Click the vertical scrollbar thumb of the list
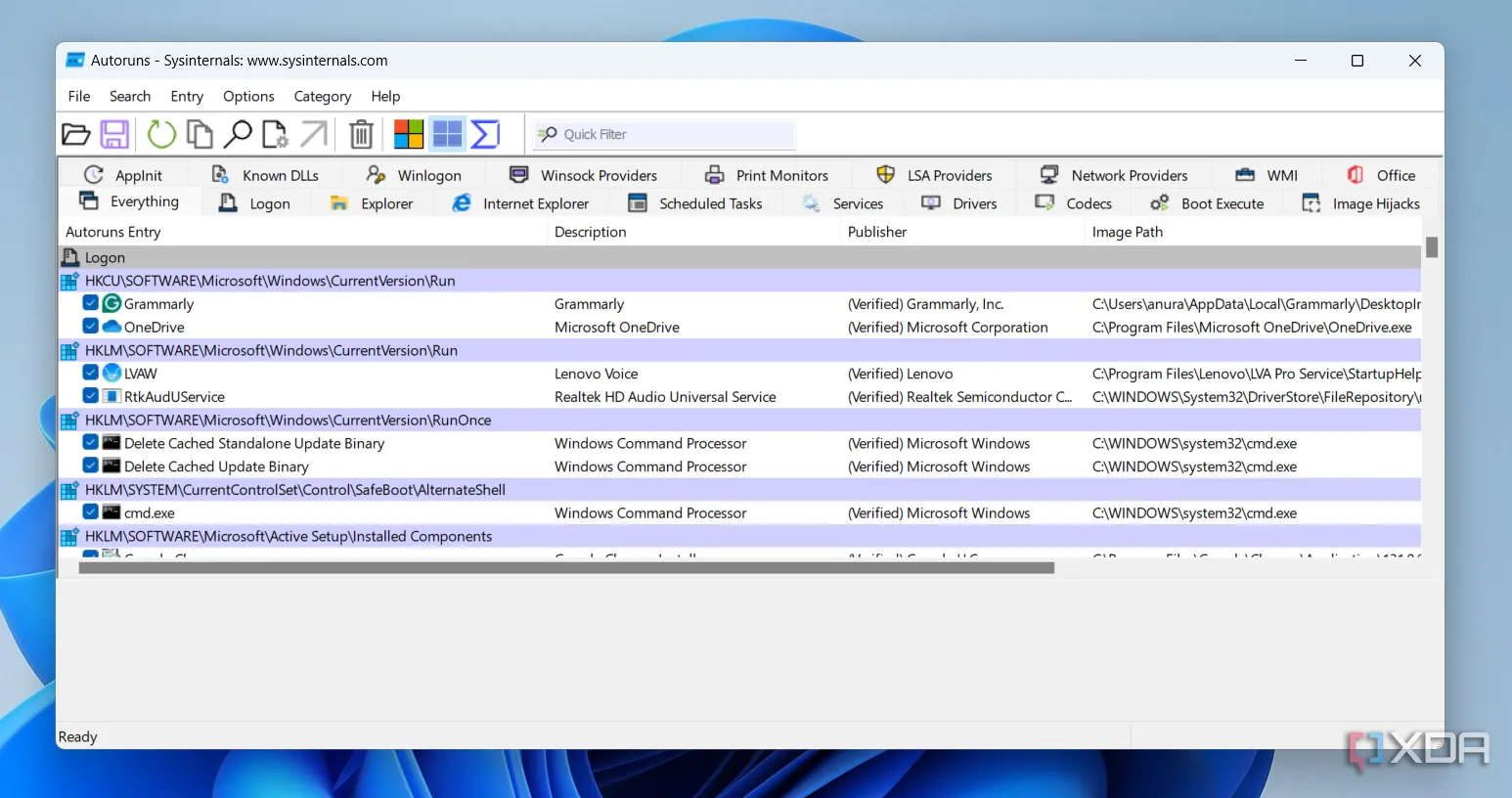The width and height of the screenshot is (1512, 798). [1432, 247]
